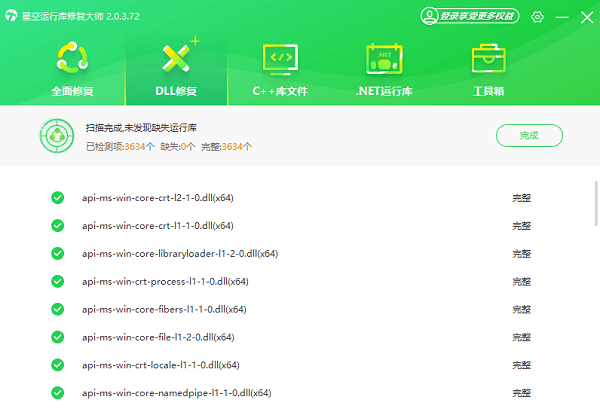The image size is (600, 412).
Task: Click green check beside api-ms-win-core-fibers-l1-1-0.dll
Action: (x=58, y=309)
